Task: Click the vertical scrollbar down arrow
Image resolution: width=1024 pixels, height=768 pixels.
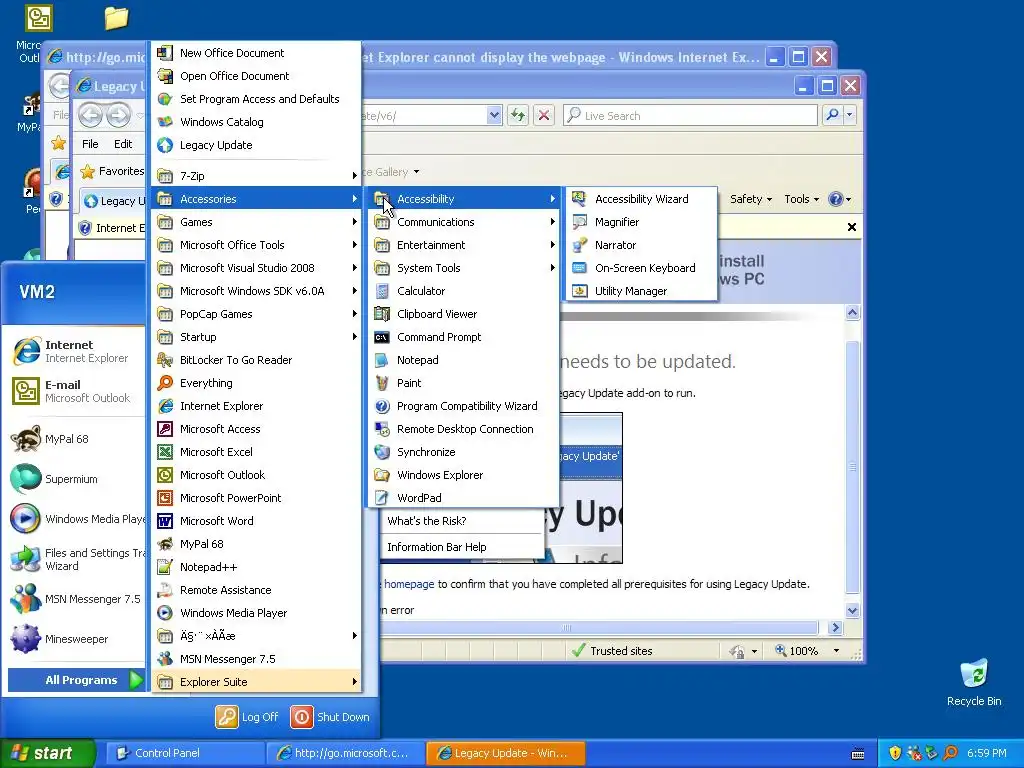Action: 852,611
